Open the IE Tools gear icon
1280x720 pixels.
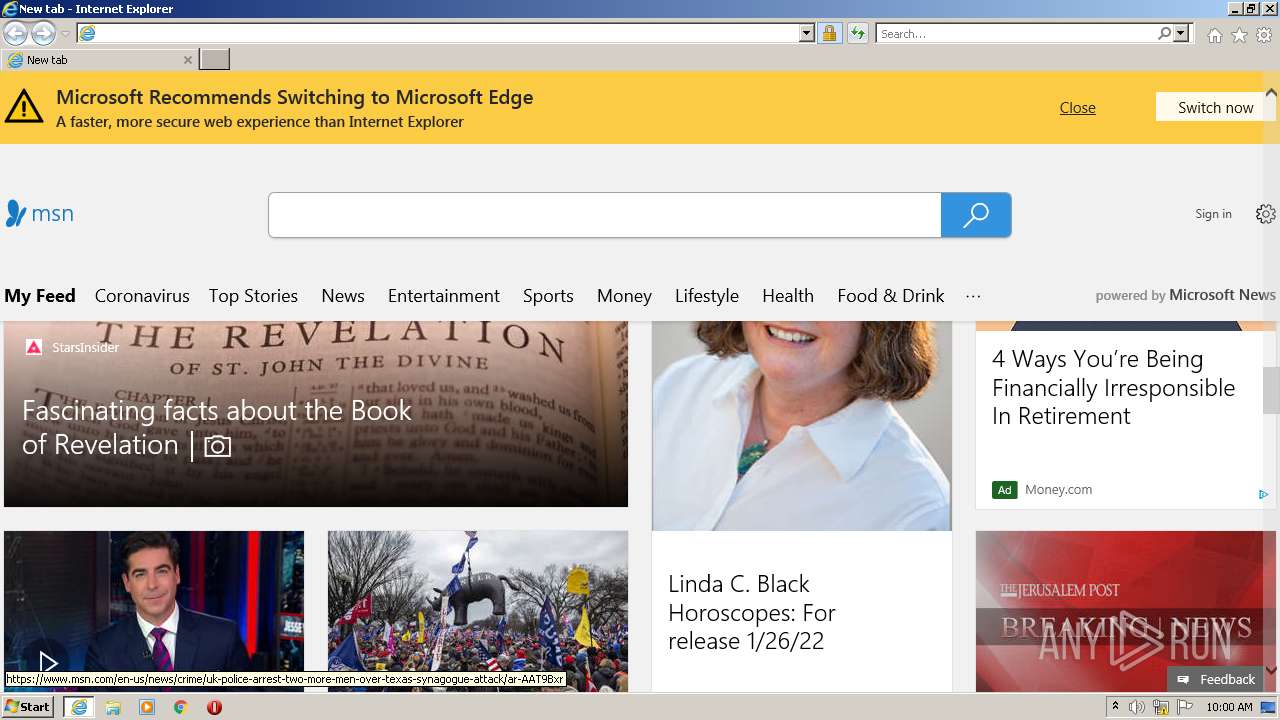coord(1264,35)
